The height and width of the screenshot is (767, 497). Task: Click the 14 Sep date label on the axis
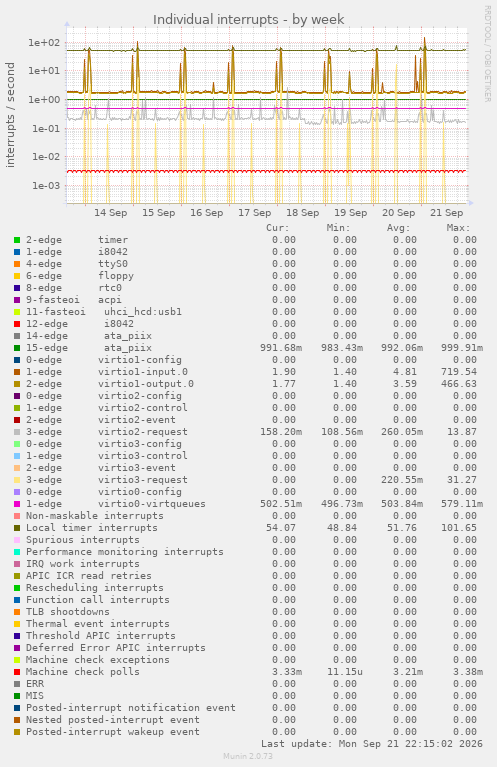coord(111,213)
